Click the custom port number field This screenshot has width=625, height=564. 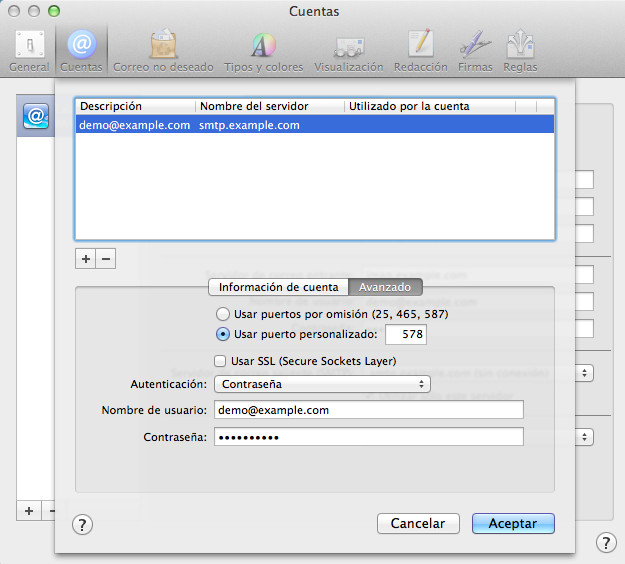(x=405, y=334)
